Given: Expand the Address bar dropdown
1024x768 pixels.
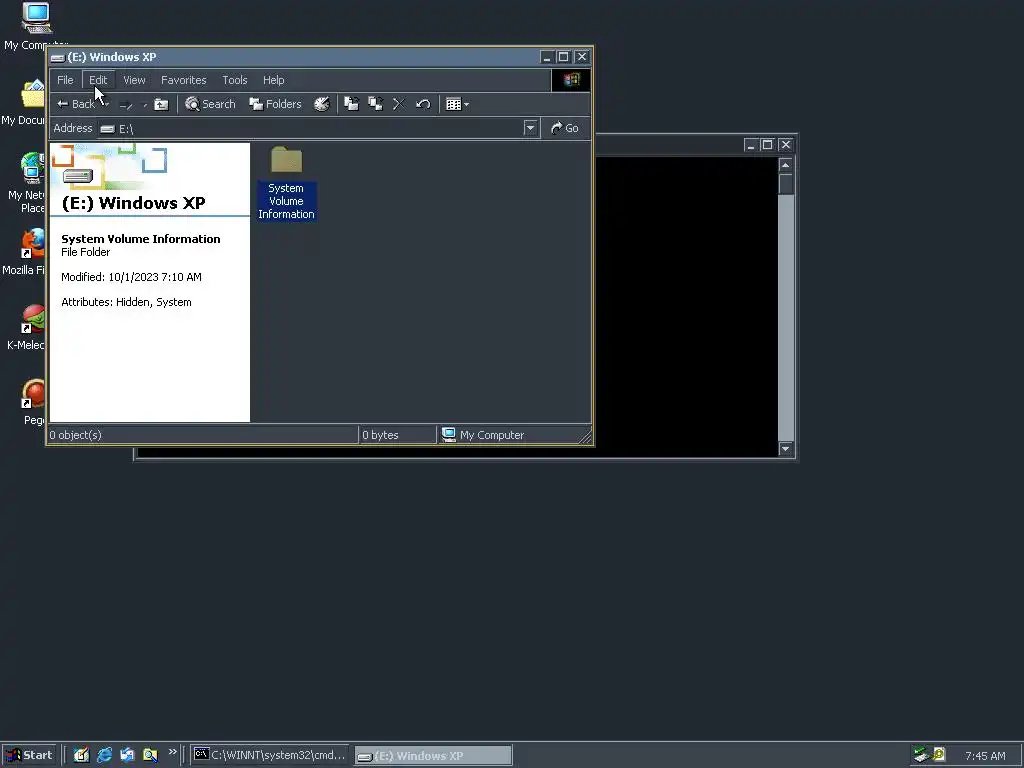Looking at the screenshot, I should [x=530, y=128].
